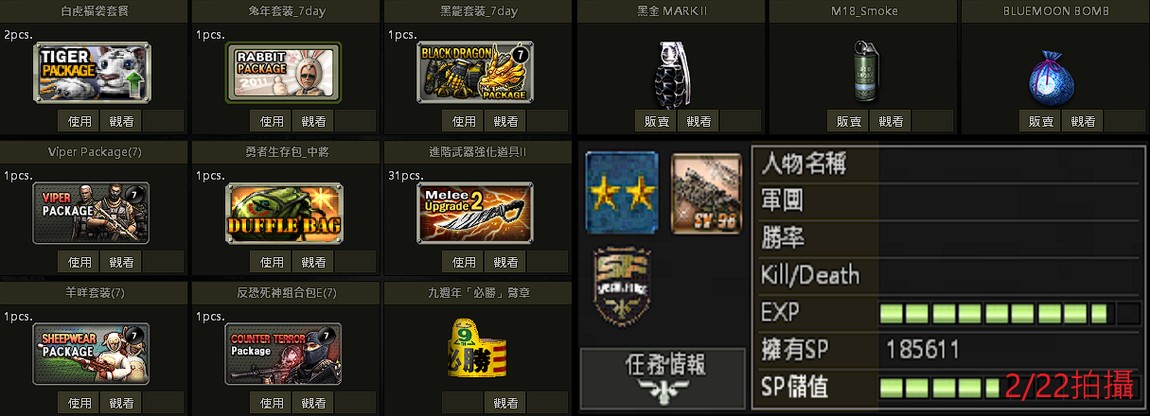Click the Duffle Bag item icon
This screenshot has height=416, width=1150.
tap(284, 213)
